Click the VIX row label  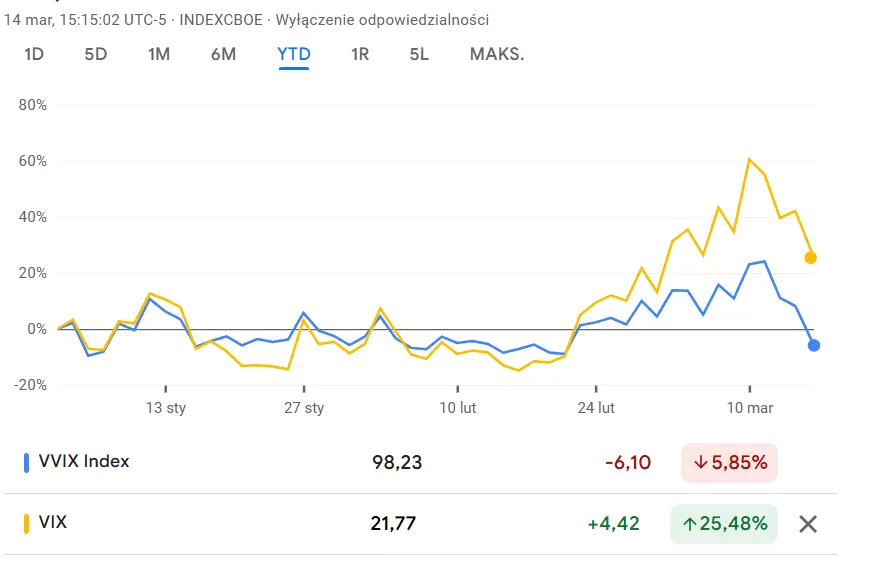click(x=53, y=523)
